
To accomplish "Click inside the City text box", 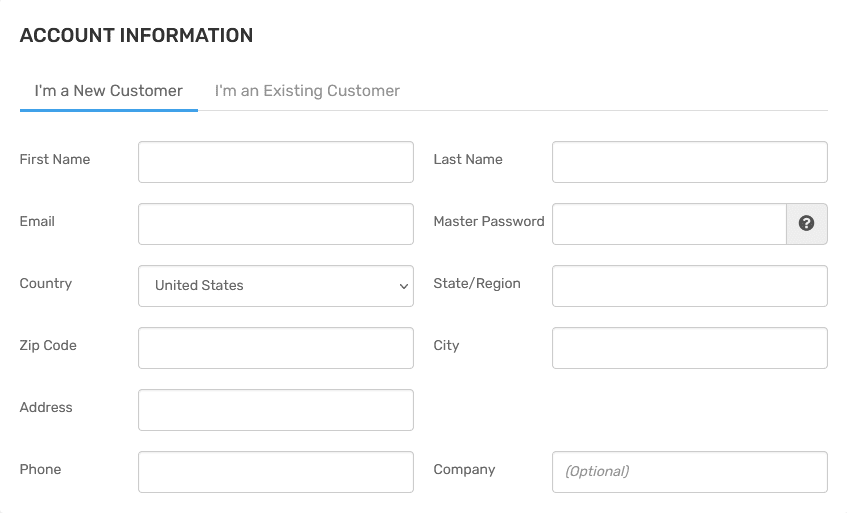I will (x=689, y=348).
